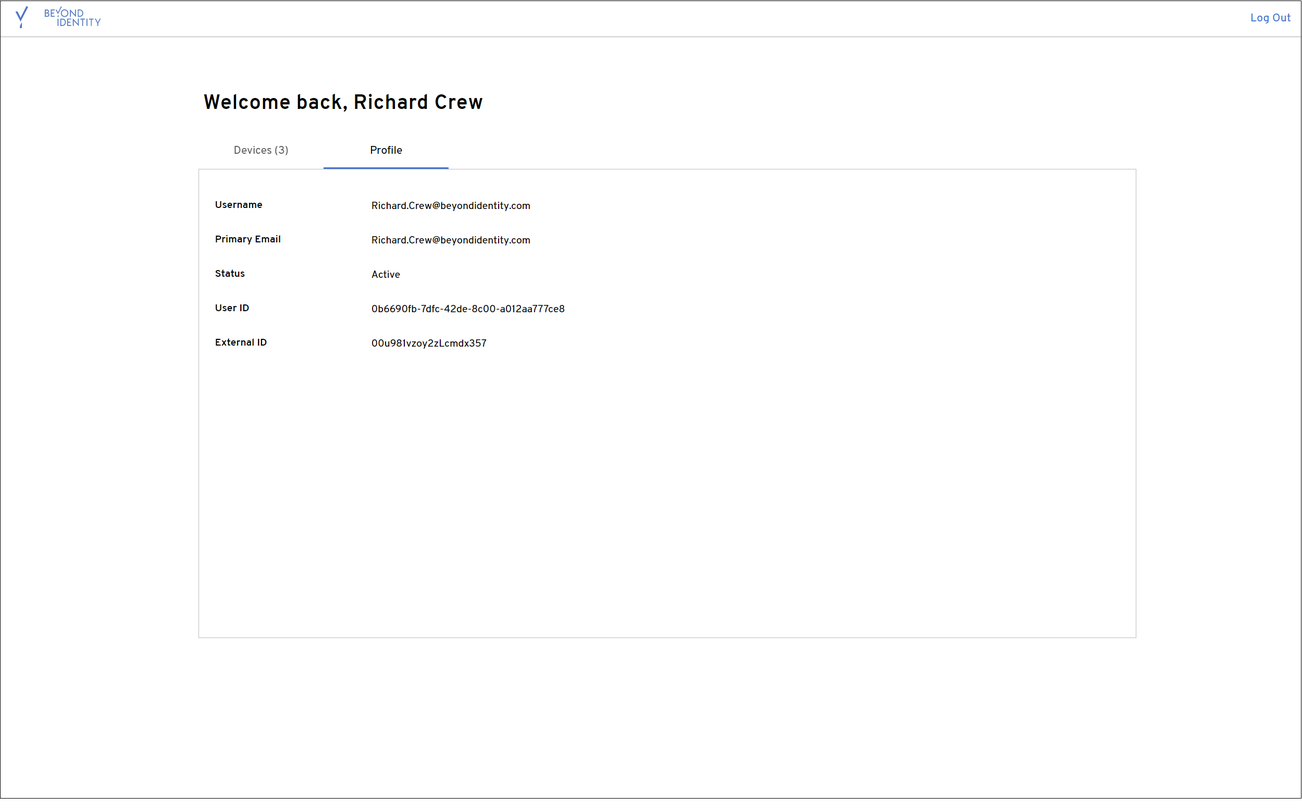This screenshot has width=1302, height=809.
Task: Select the External ID value 00u981vzoy2zLcmdx357
Action: [x=428, y=343]
